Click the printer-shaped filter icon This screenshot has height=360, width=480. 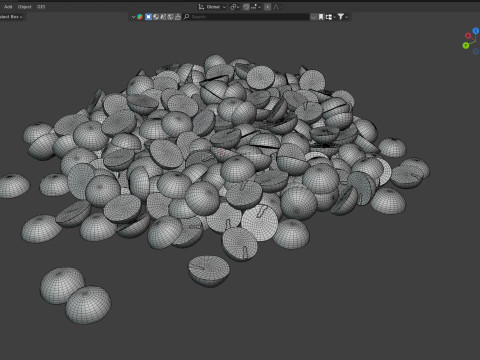coord(178,17)
